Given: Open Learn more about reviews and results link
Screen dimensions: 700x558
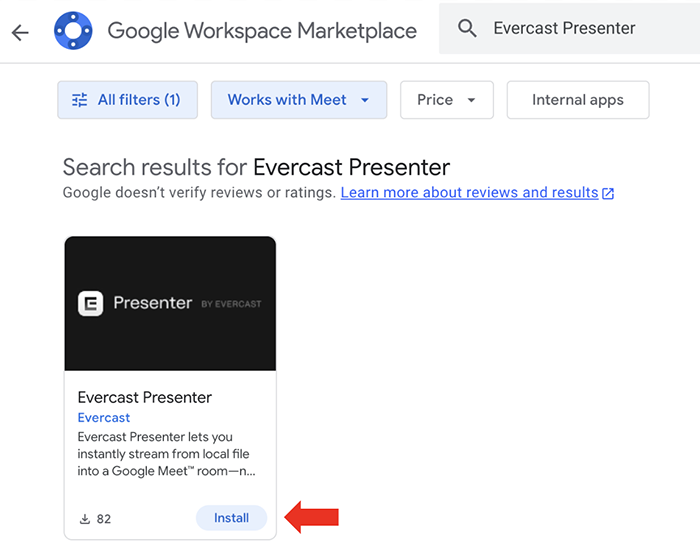Looking at the screenshot, I should tap(477, 192).
